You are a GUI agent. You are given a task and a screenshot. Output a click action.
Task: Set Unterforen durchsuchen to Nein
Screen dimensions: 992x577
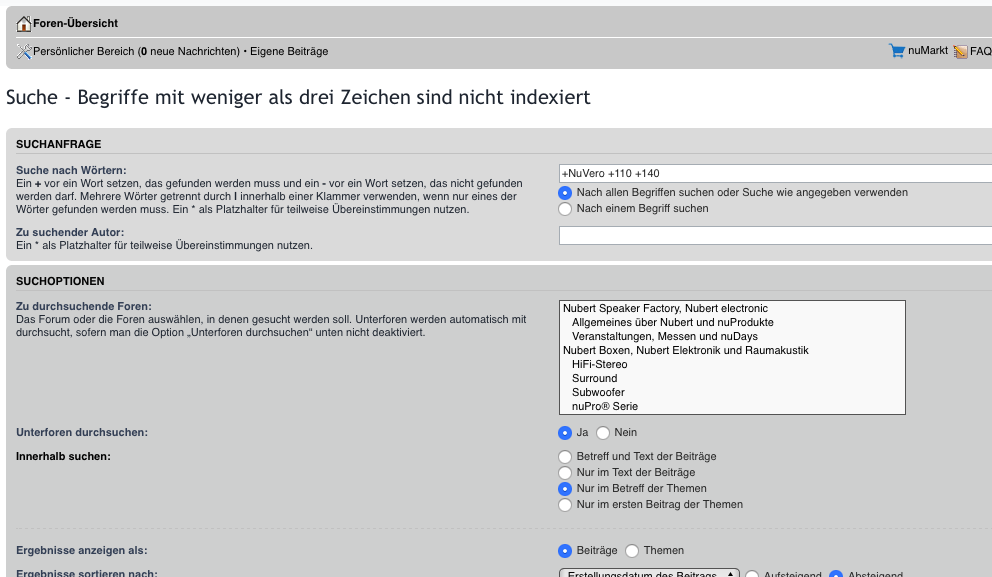coord(603,433)
